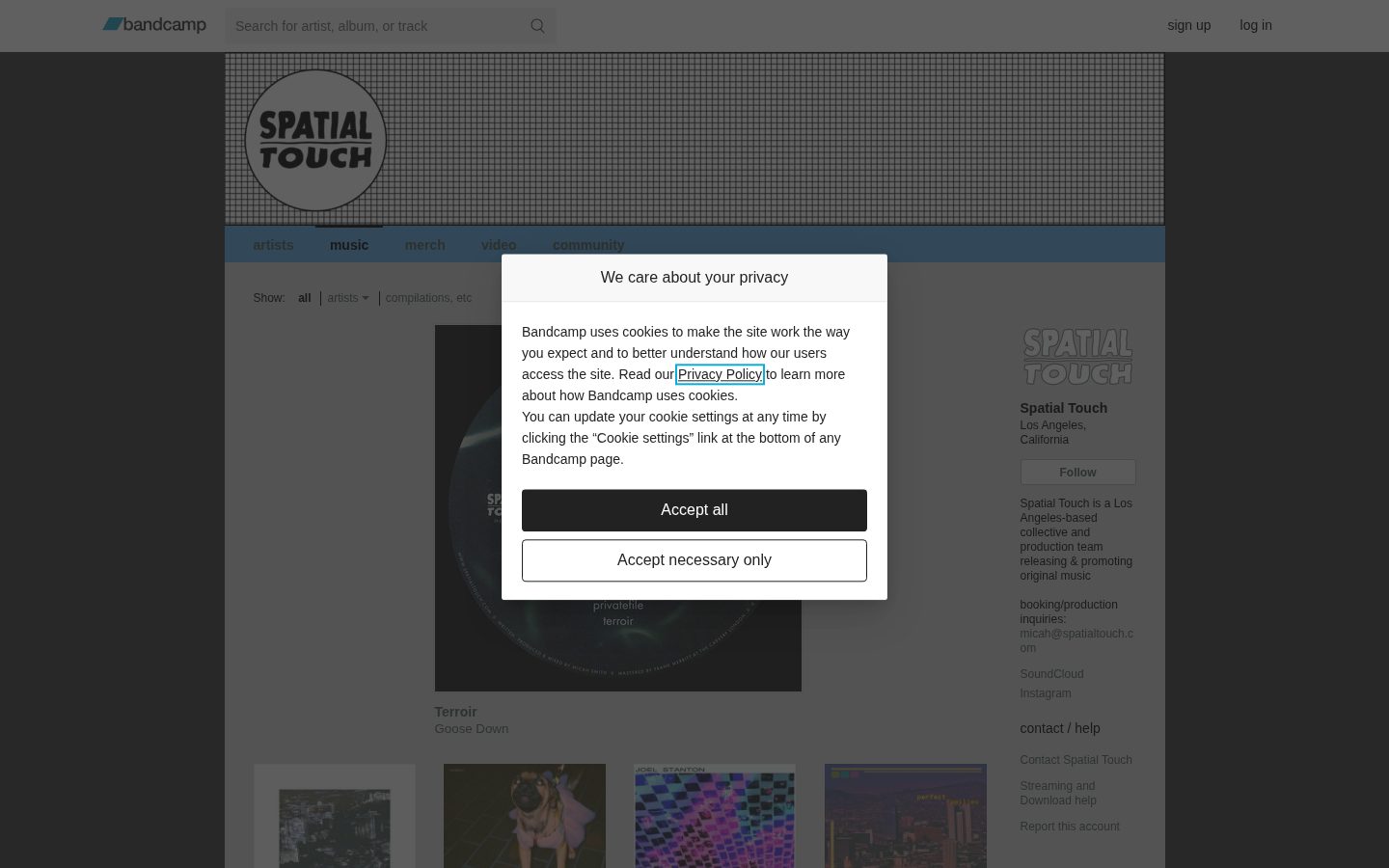The height and width of the screenshot is (868, 1389).
Task: Switch to the community tab
Action: [x=588, y=245]
